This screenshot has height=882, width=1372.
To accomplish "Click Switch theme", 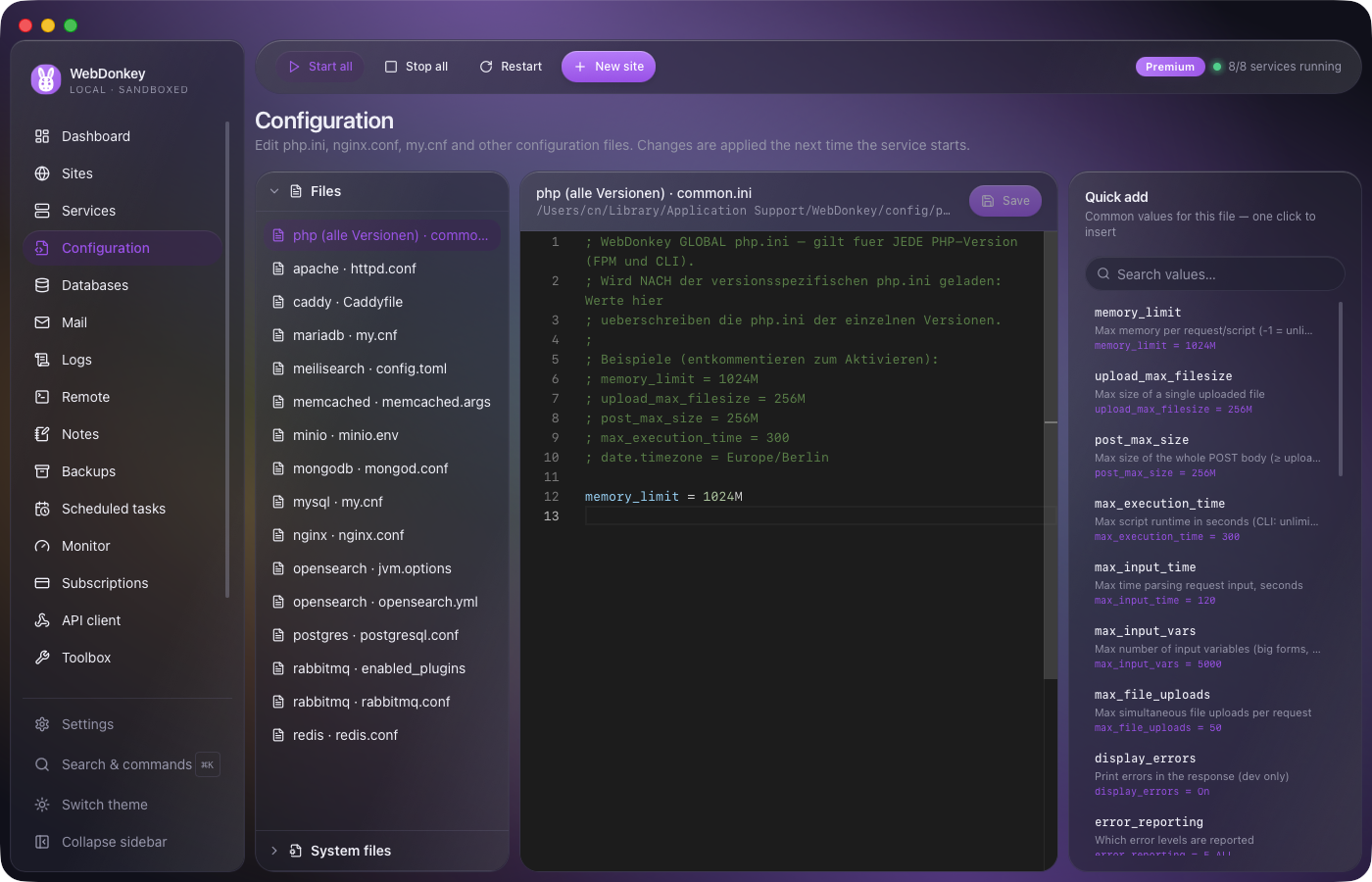I will pyautogui.click(x=127, y=805).
